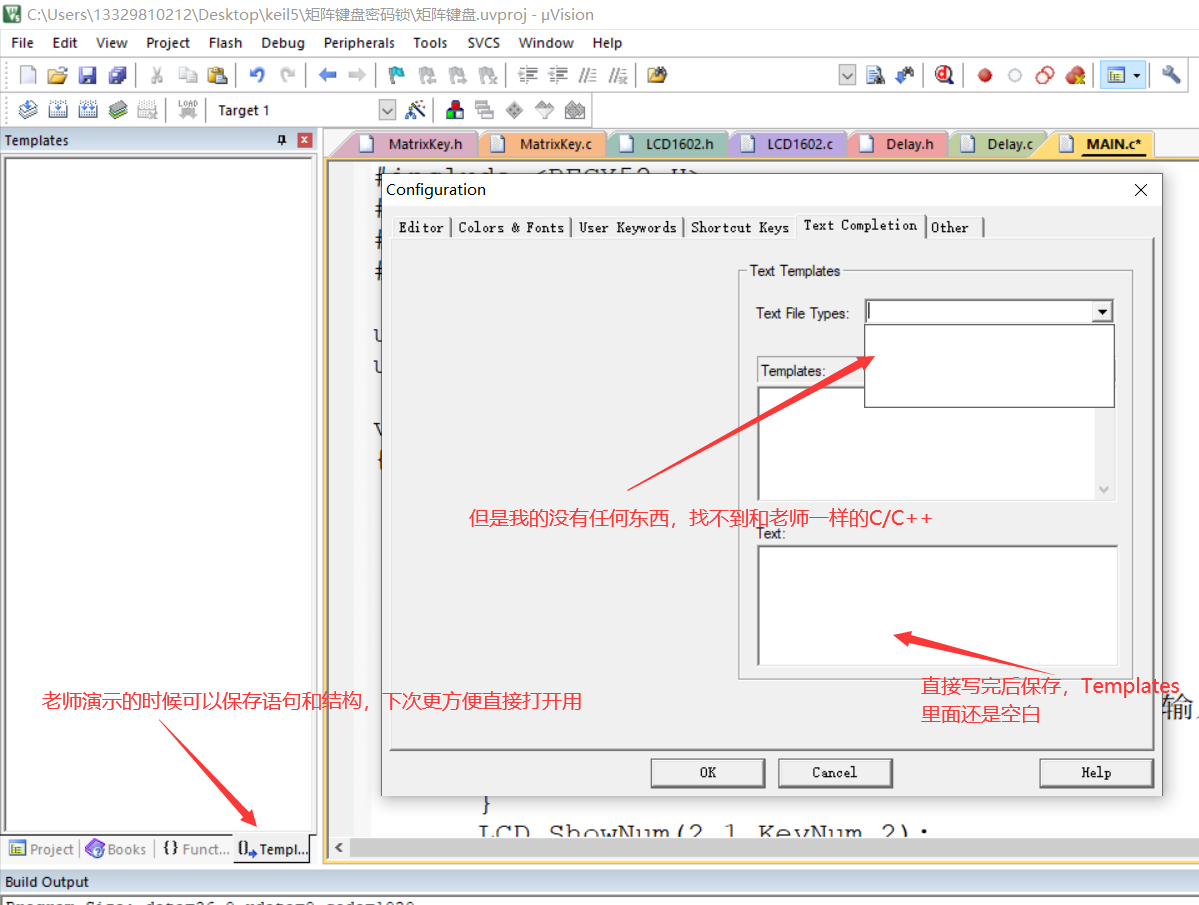Uncomment selection icon
Screen dimensions: 1199x905
tap(618, 75)
